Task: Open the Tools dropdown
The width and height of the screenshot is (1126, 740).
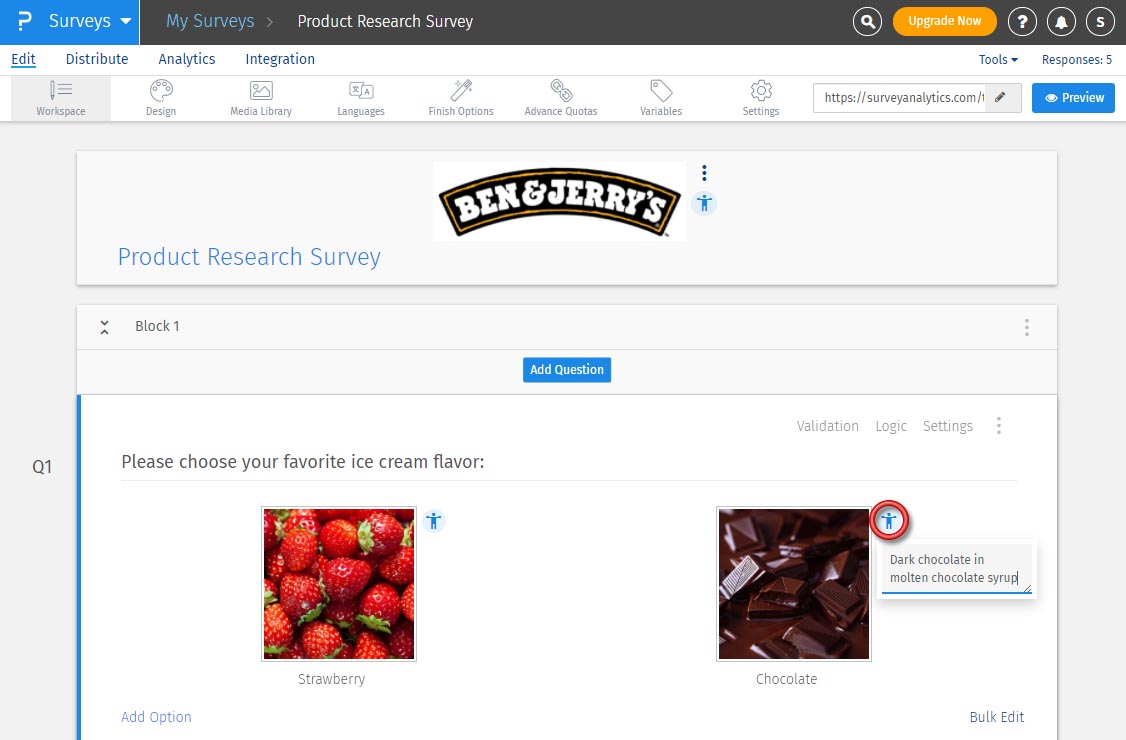Action: [997, 59]
